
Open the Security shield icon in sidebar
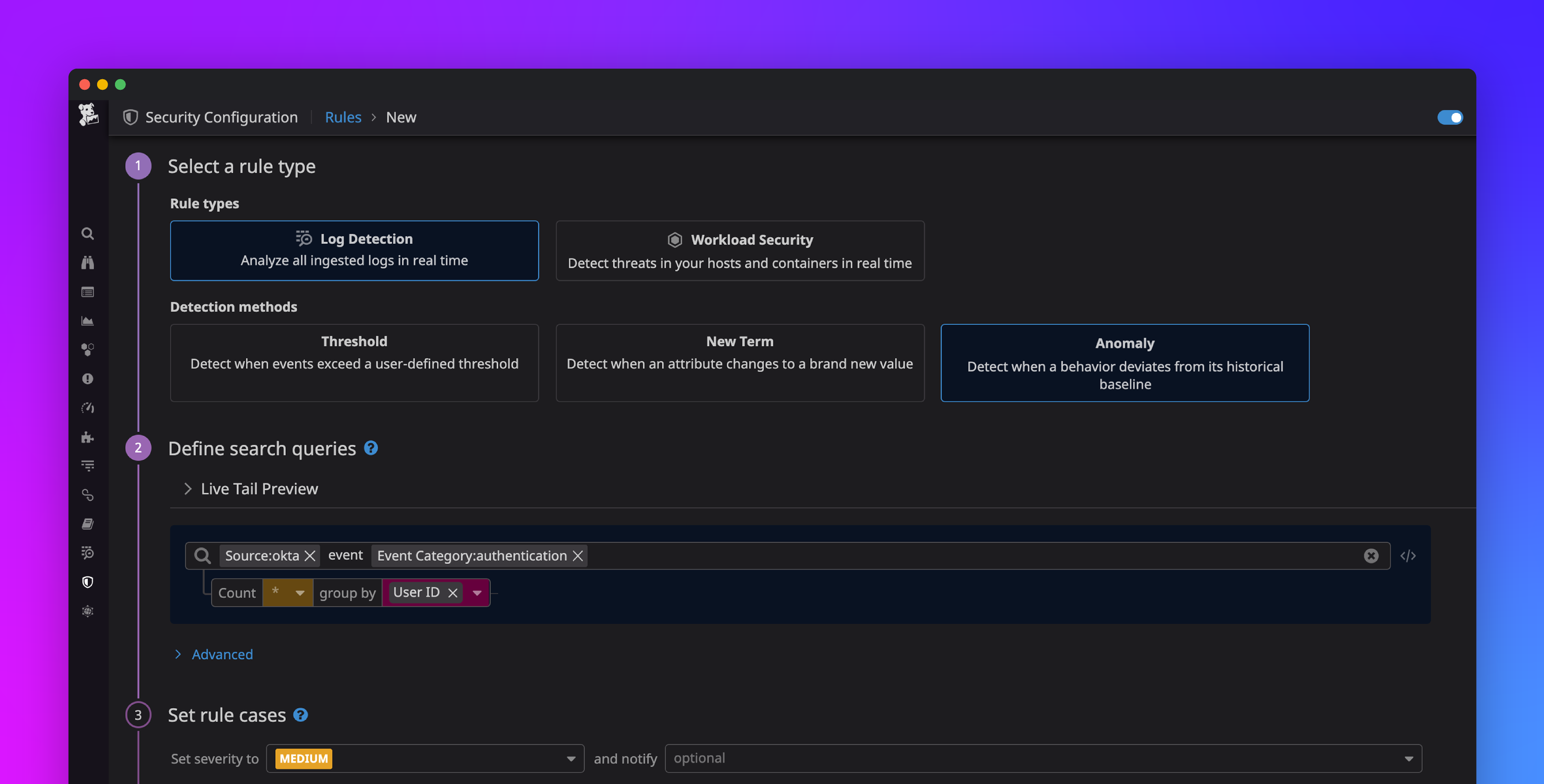click(x=87, y=581)
